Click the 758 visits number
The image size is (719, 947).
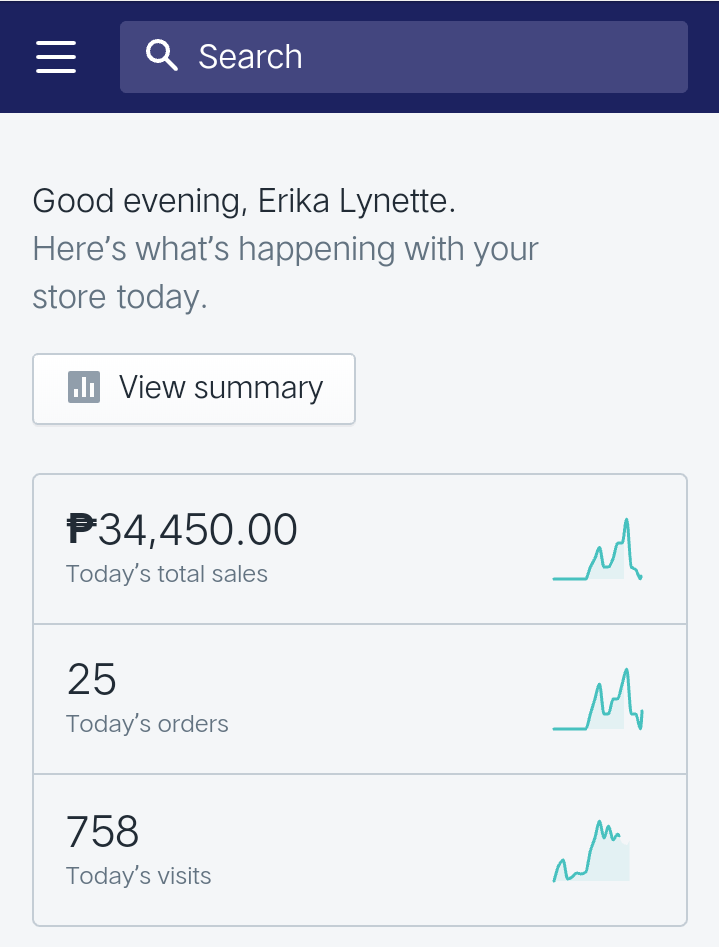coord(102,832)
